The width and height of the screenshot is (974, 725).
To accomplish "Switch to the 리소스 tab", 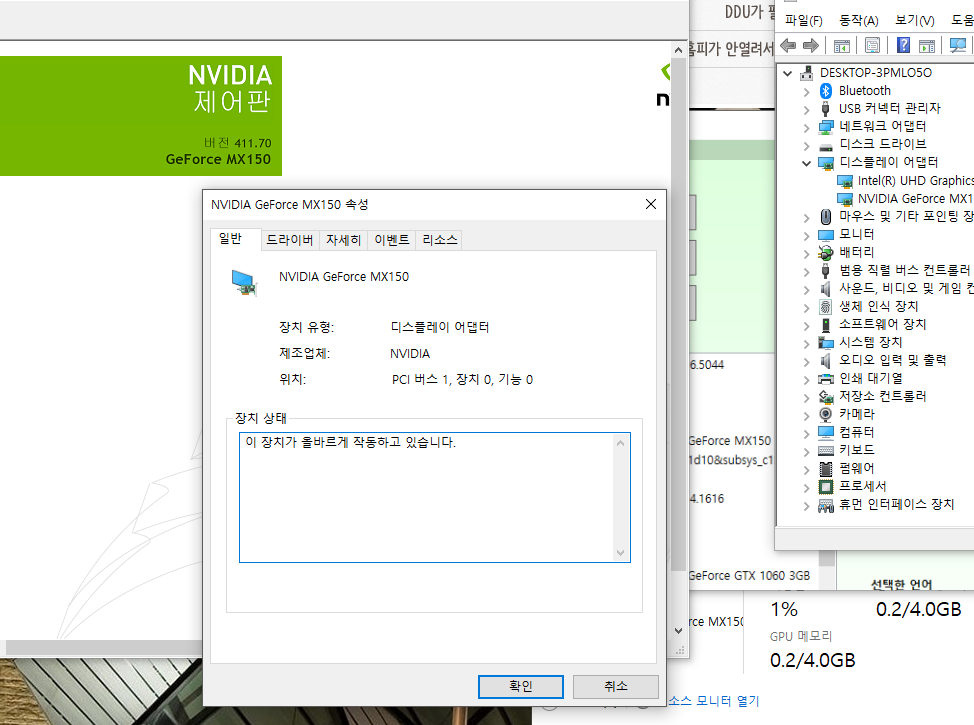I will 439,240.
